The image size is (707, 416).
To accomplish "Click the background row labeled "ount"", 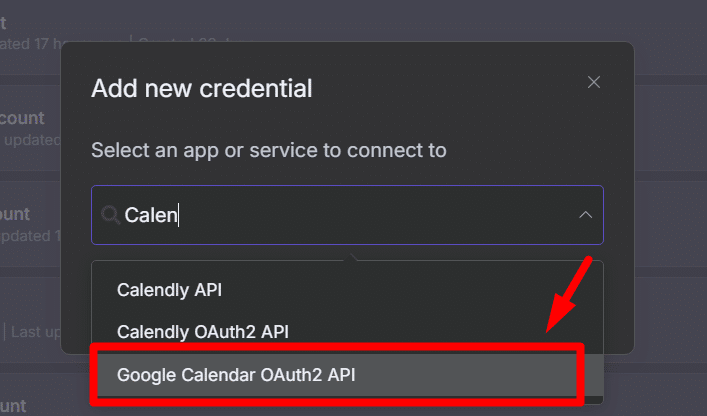I will click(x=15, y=214).
